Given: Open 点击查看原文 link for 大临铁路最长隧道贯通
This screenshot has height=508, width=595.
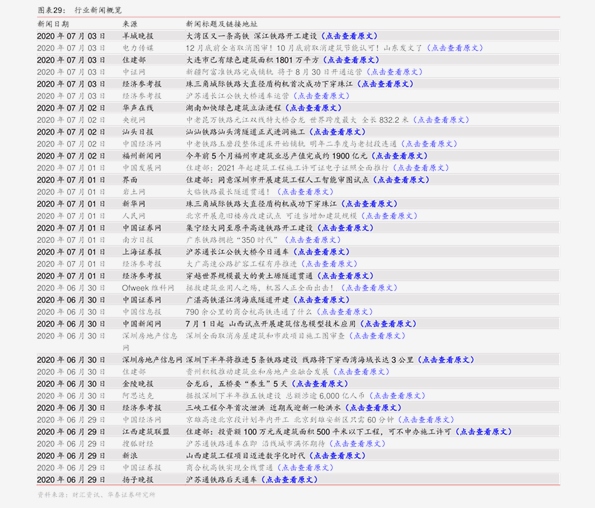Looking at the screenshot, I should point(305,192).
